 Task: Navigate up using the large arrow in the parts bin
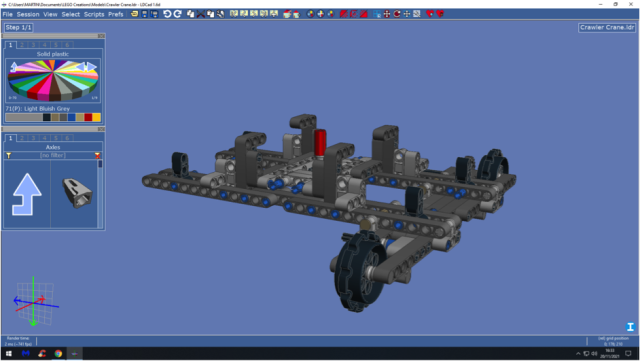[27, 194]
